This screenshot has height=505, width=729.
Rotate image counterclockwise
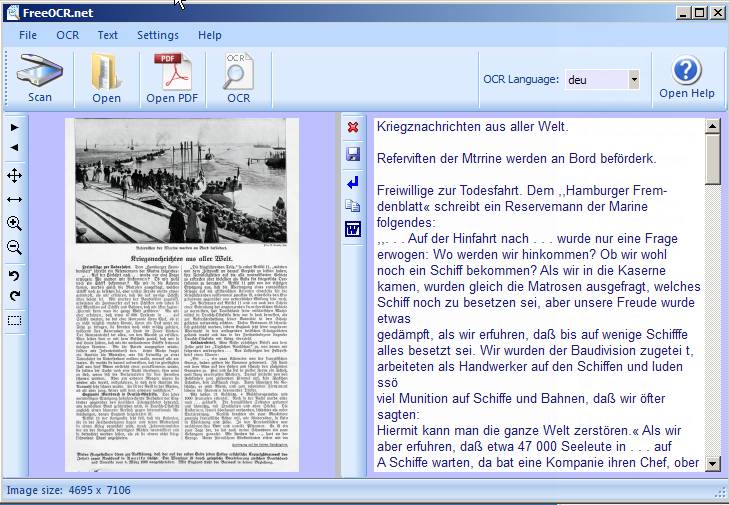coord(14,275)
